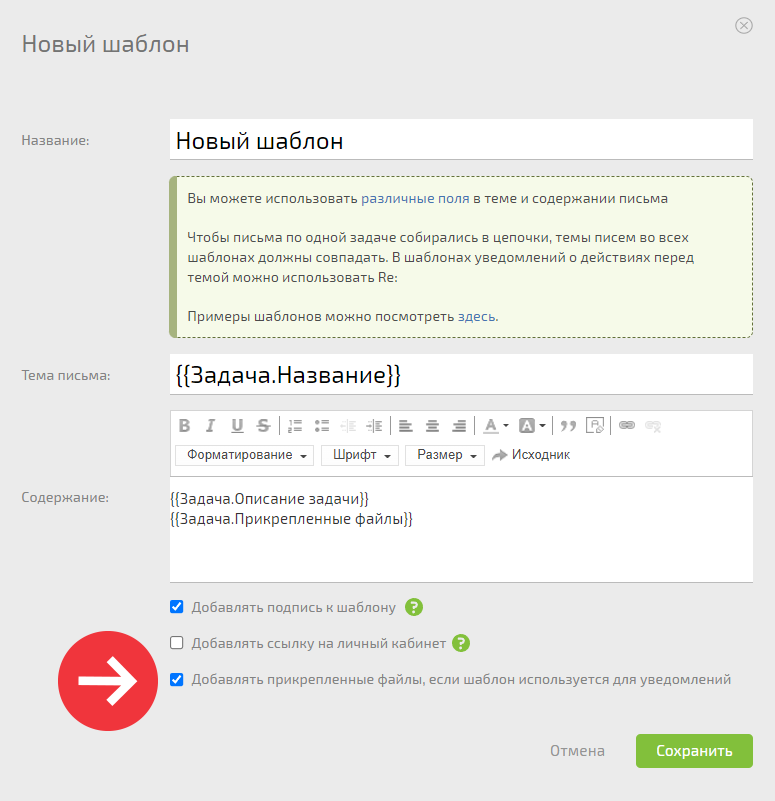Follow the "различные поля" link

pyautogui.click(x=415, y=198)
